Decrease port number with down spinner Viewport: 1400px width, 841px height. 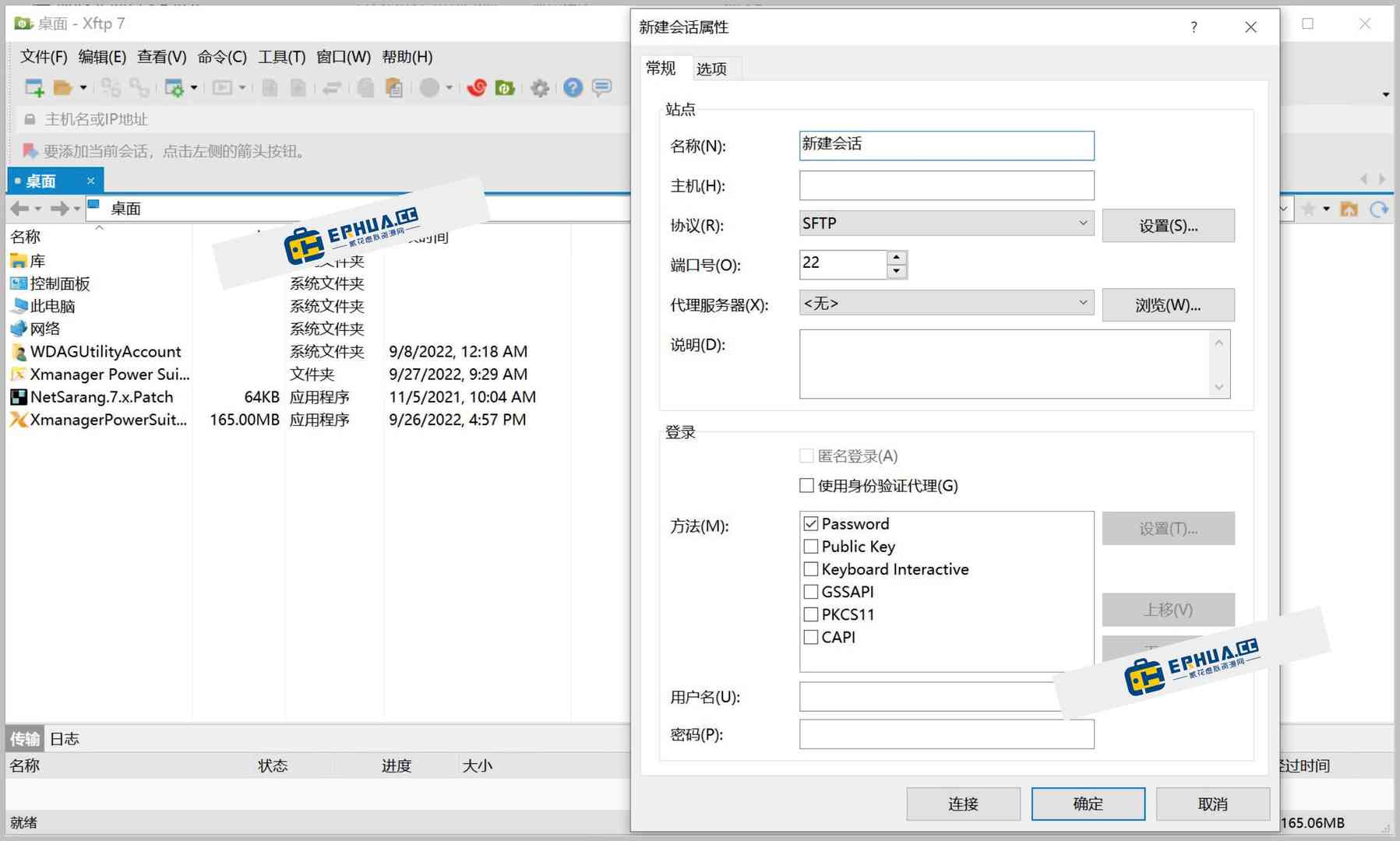[x=897, y=271]
